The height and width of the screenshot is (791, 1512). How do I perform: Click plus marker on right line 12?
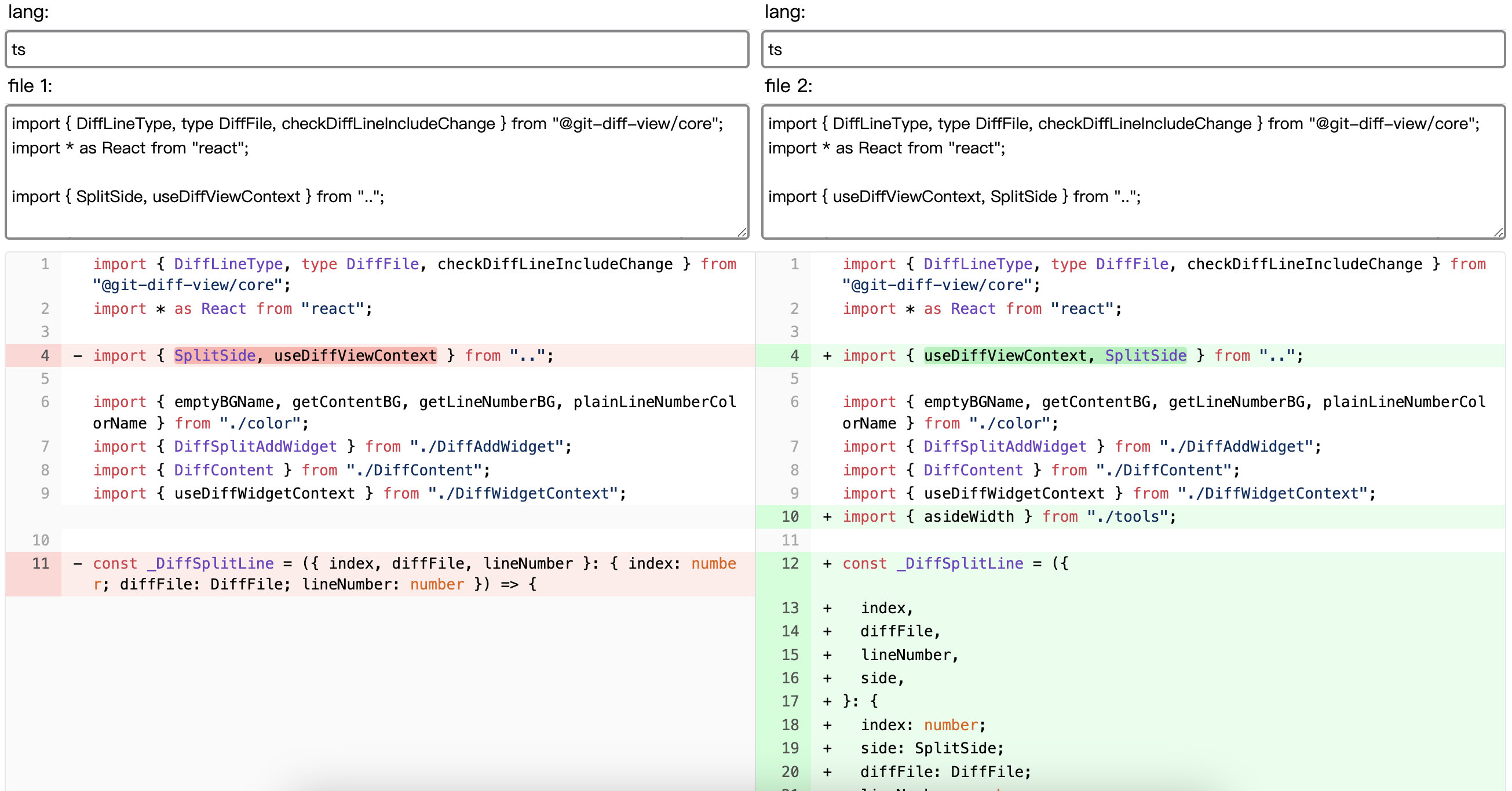[827, 564]
